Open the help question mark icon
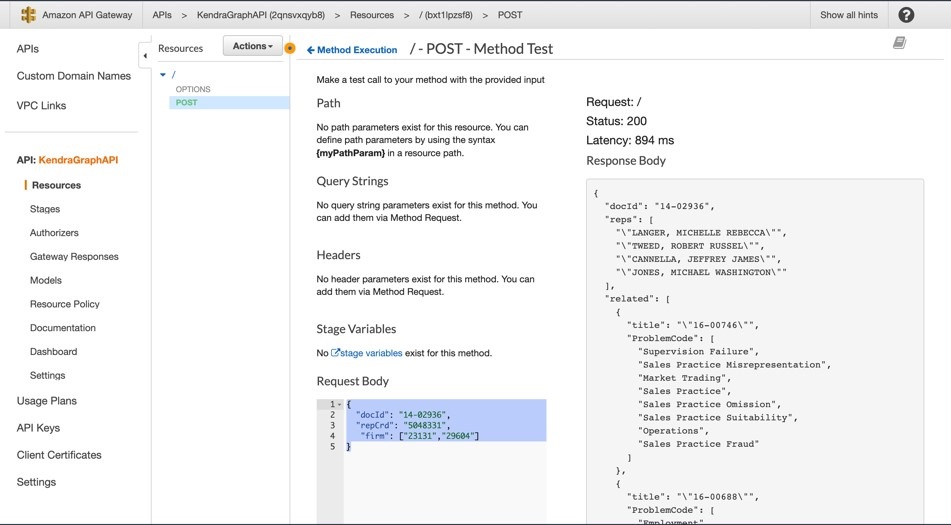The image size is (951, 525). coord(906,15)
